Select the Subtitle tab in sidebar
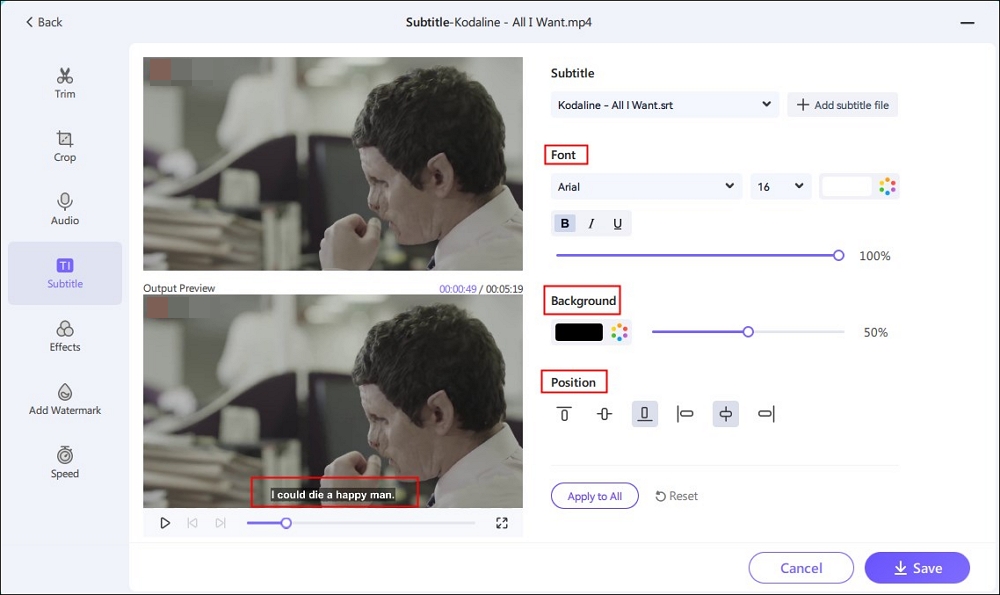Viewport: 1000px width, 595px height. (65, 273)
